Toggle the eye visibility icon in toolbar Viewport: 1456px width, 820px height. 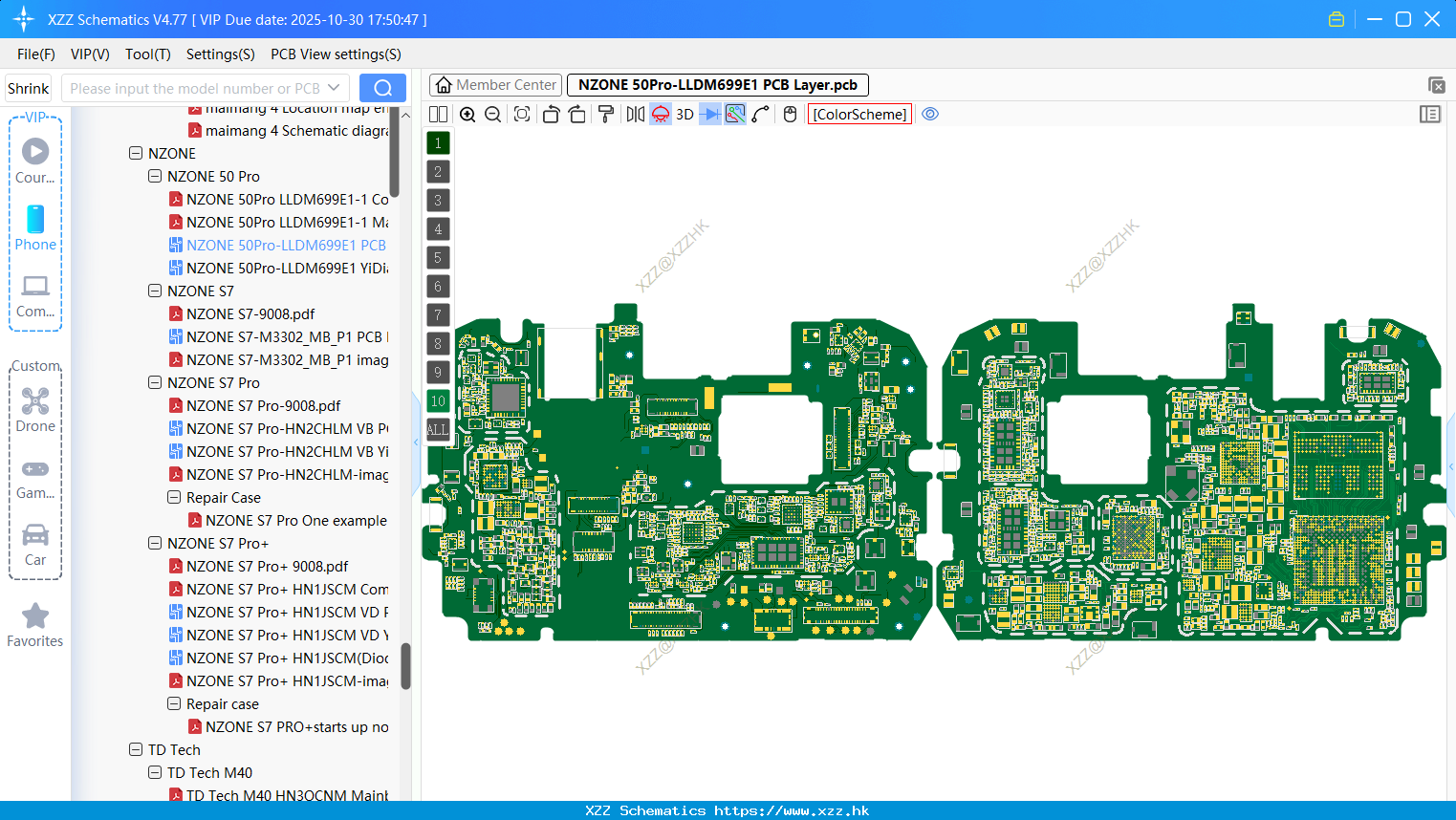click(x=930, y=114)
